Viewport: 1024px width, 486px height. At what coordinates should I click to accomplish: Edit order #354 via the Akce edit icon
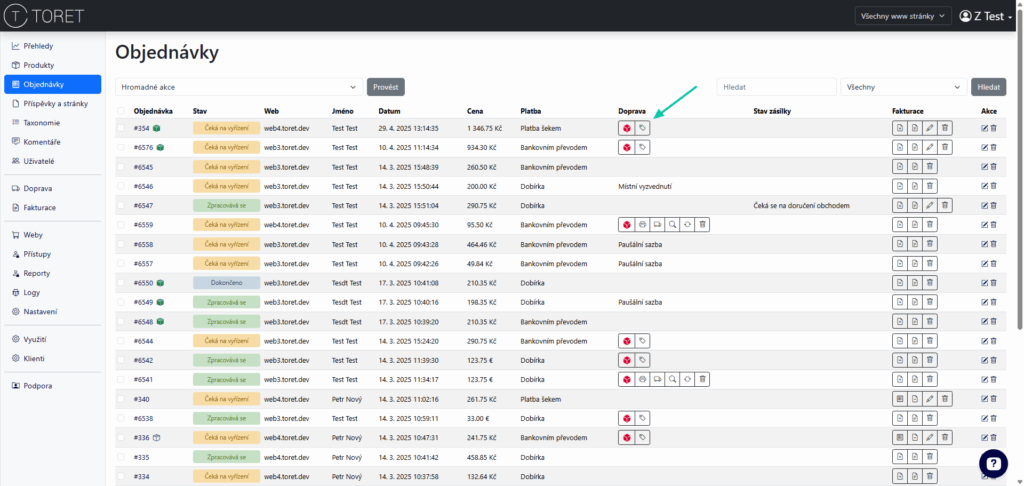click(x=985, y=129)
